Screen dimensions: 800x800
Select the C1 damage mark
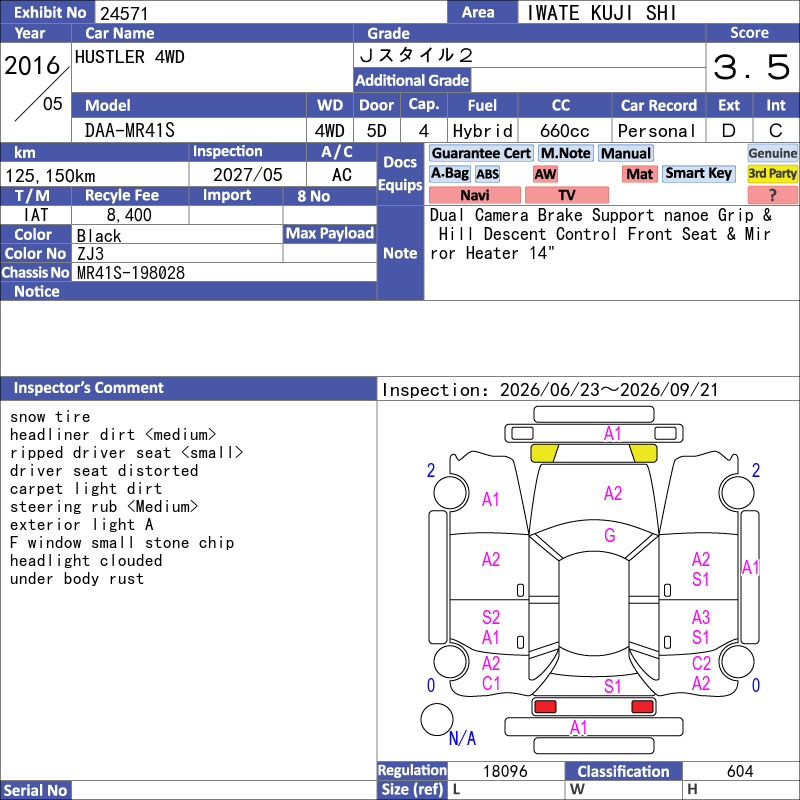491,683
